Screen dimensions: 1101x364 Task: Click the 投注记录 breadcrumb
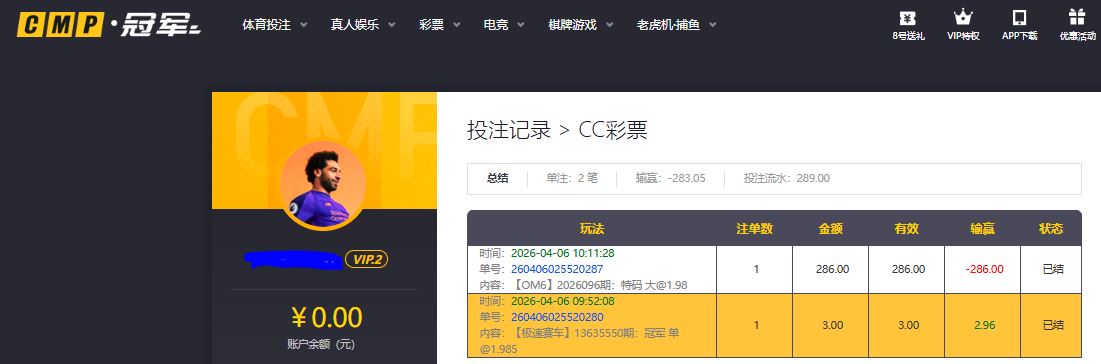[509, 131]
